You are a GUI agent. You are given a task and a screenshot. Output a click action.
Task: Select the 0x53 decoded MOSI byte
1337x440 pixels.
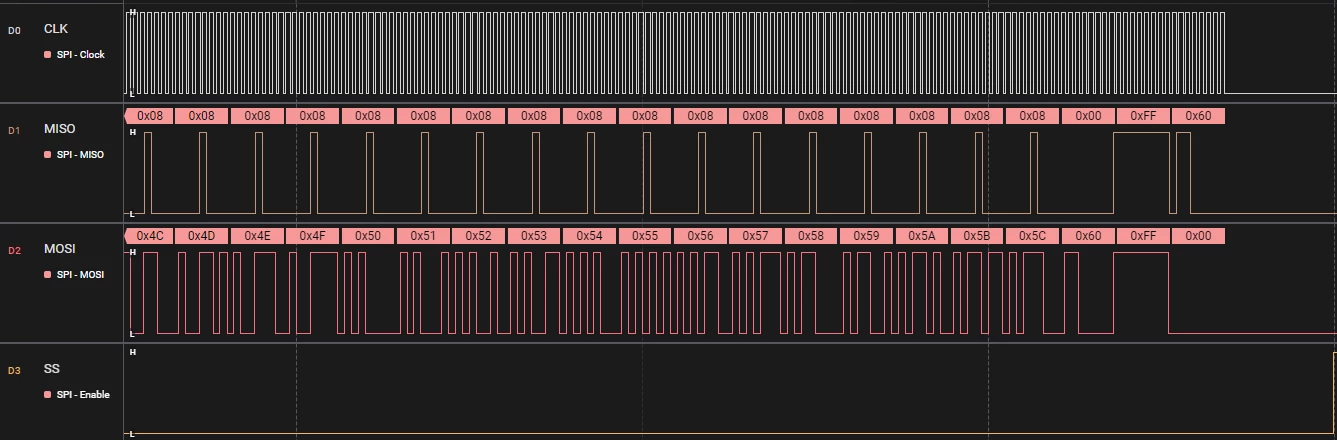click(535, 236)
